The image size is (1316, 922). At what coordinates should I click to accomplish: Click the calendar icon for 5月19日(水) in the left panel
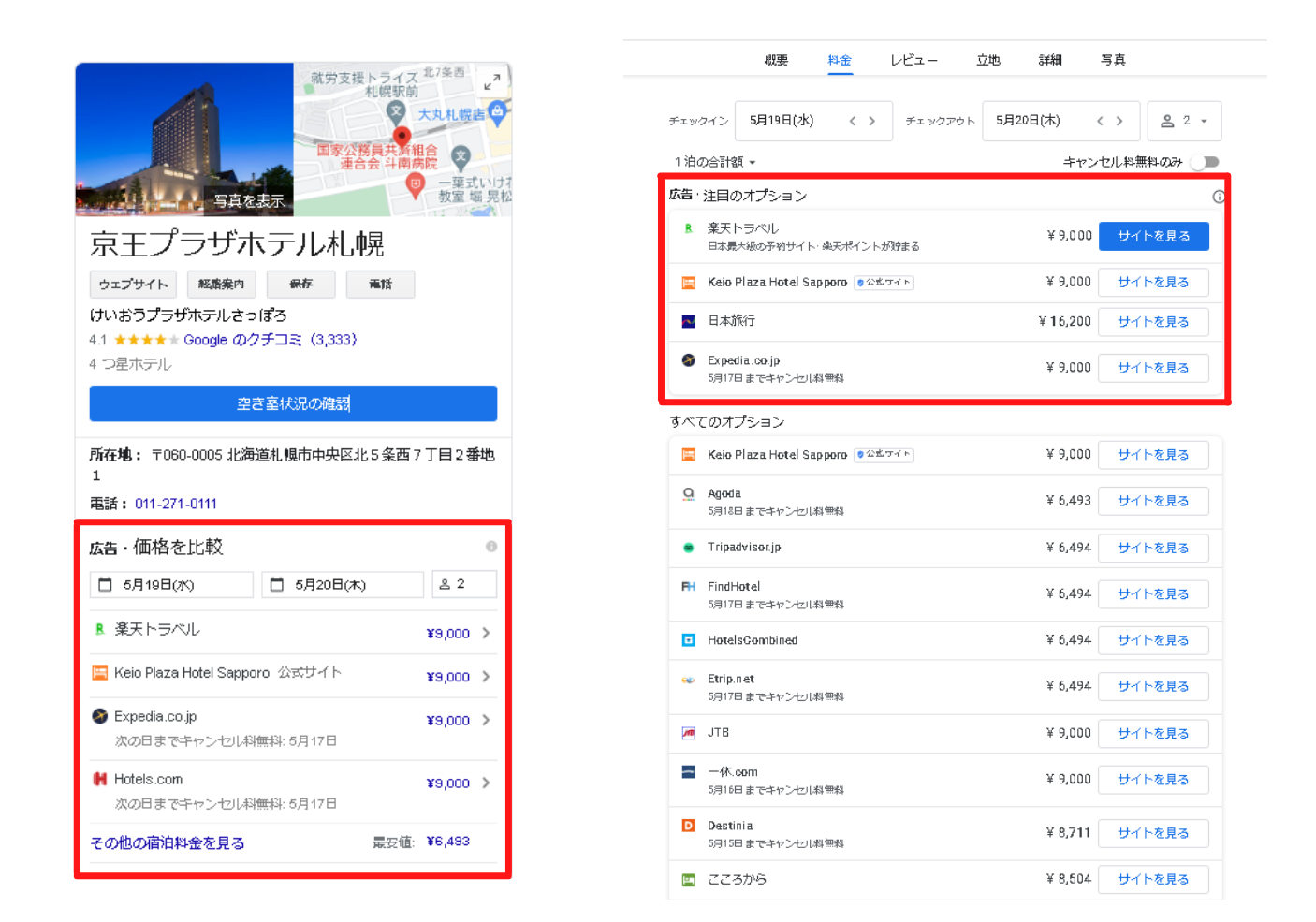click(x=106, y=584)
